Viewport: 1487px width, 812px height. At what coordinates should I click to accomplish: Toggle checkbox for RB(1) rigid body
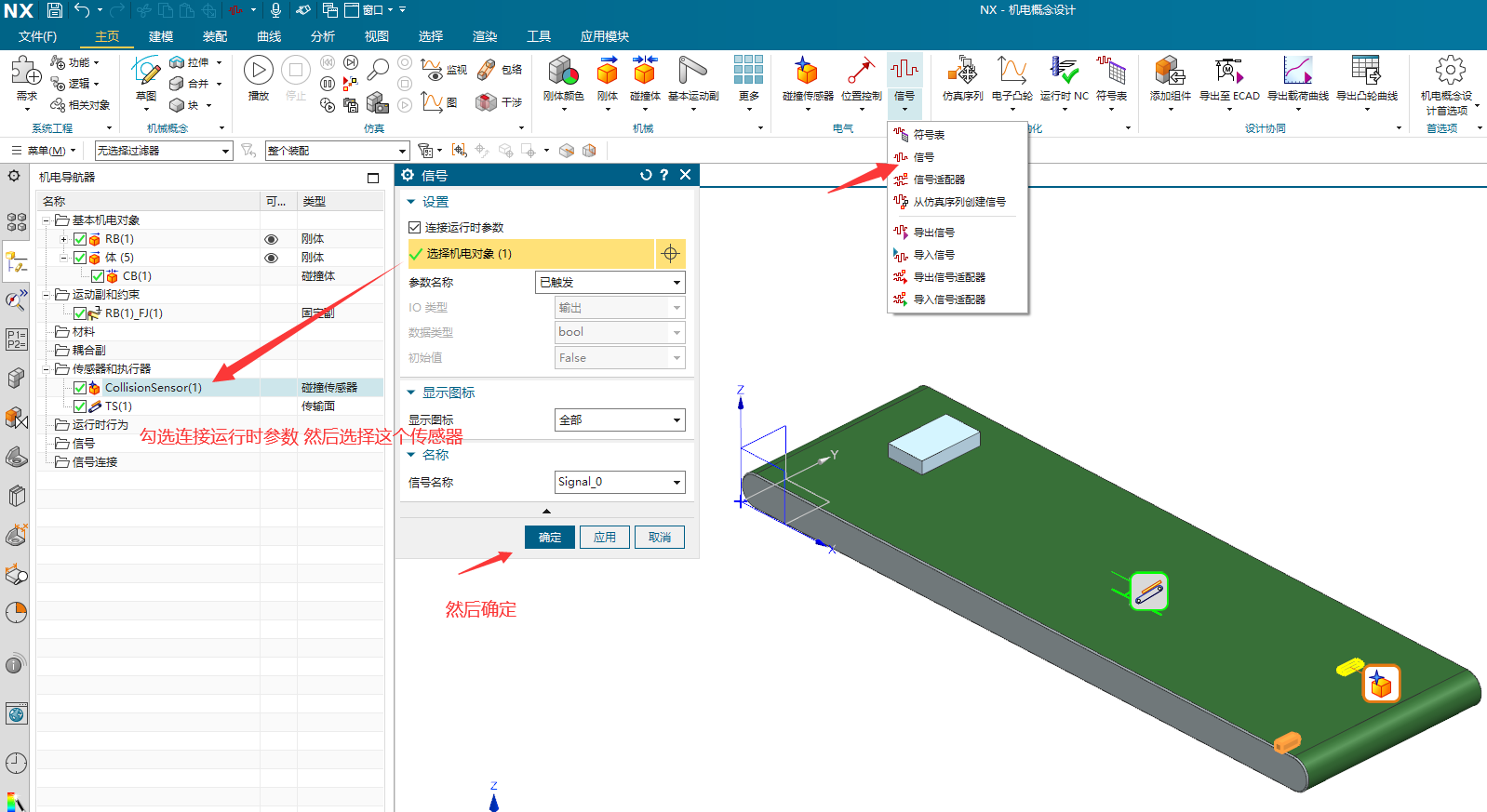tap(80, 239)
